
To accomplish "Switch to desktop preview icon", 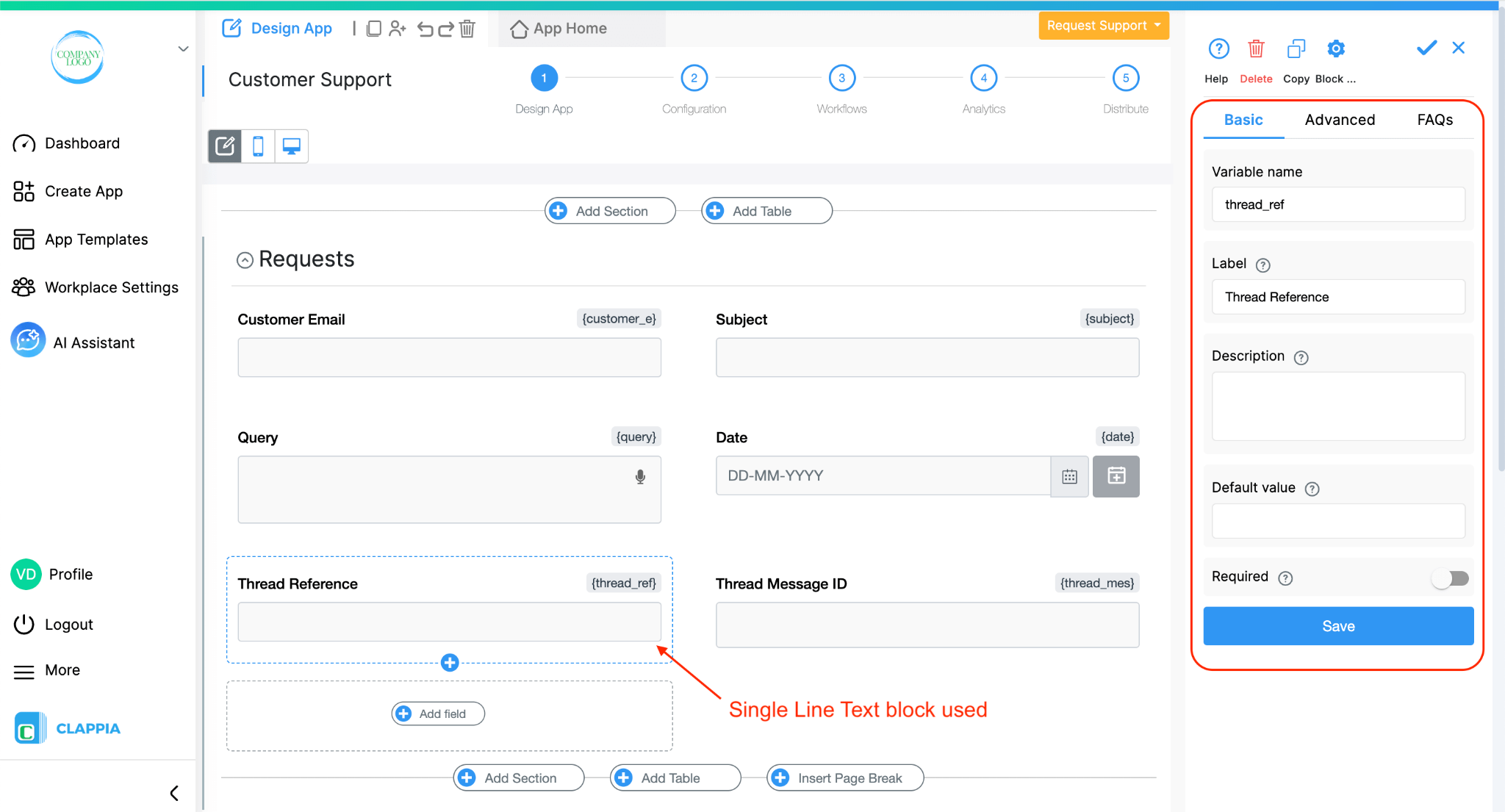I will pyautogui.click(x=292, y=146).
